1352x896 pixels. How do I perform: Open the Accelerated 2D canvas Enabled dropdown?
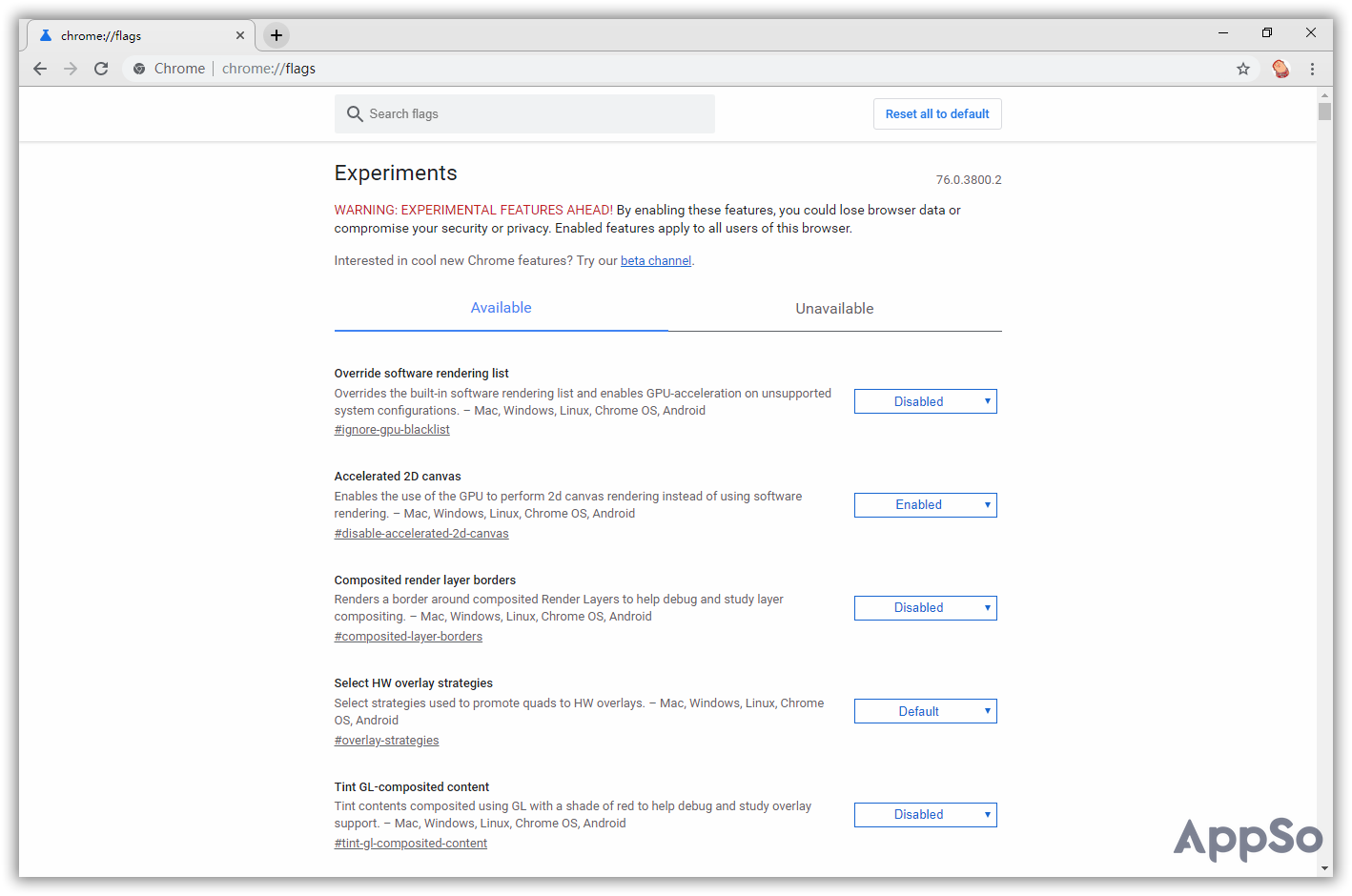926,505
